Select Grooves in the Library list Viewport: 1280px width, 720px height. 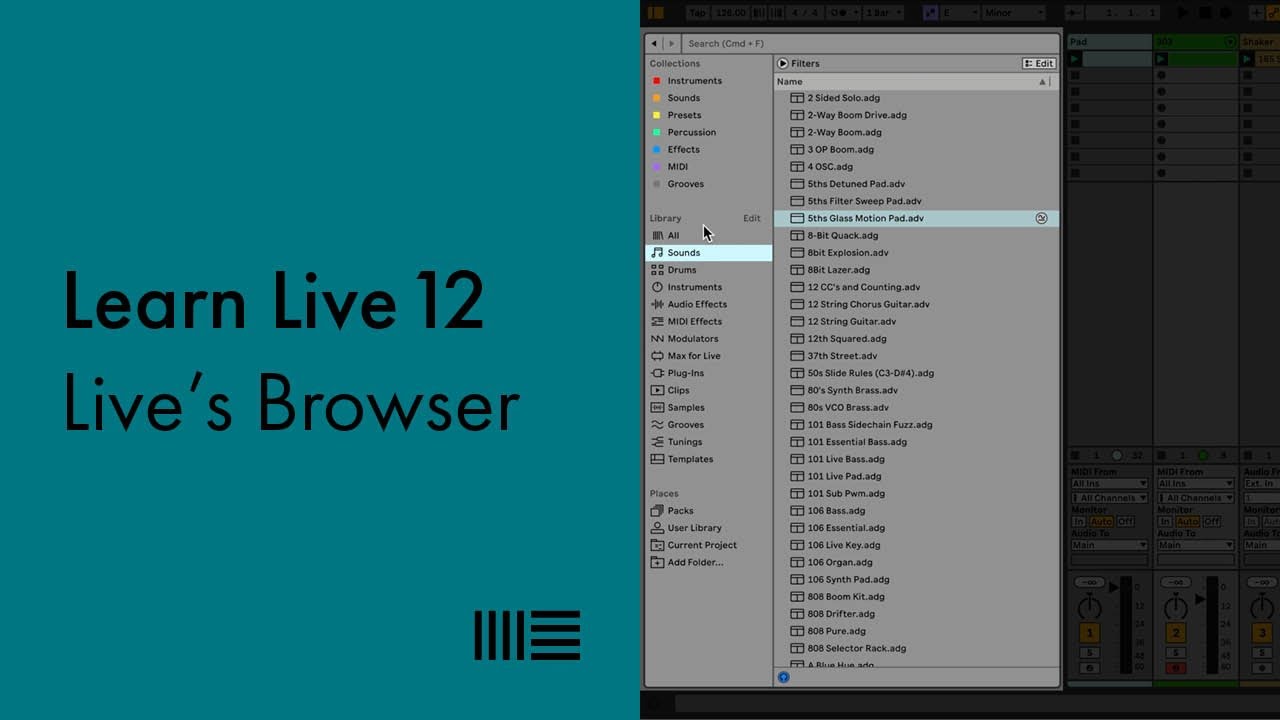click(x=708, y=425)
